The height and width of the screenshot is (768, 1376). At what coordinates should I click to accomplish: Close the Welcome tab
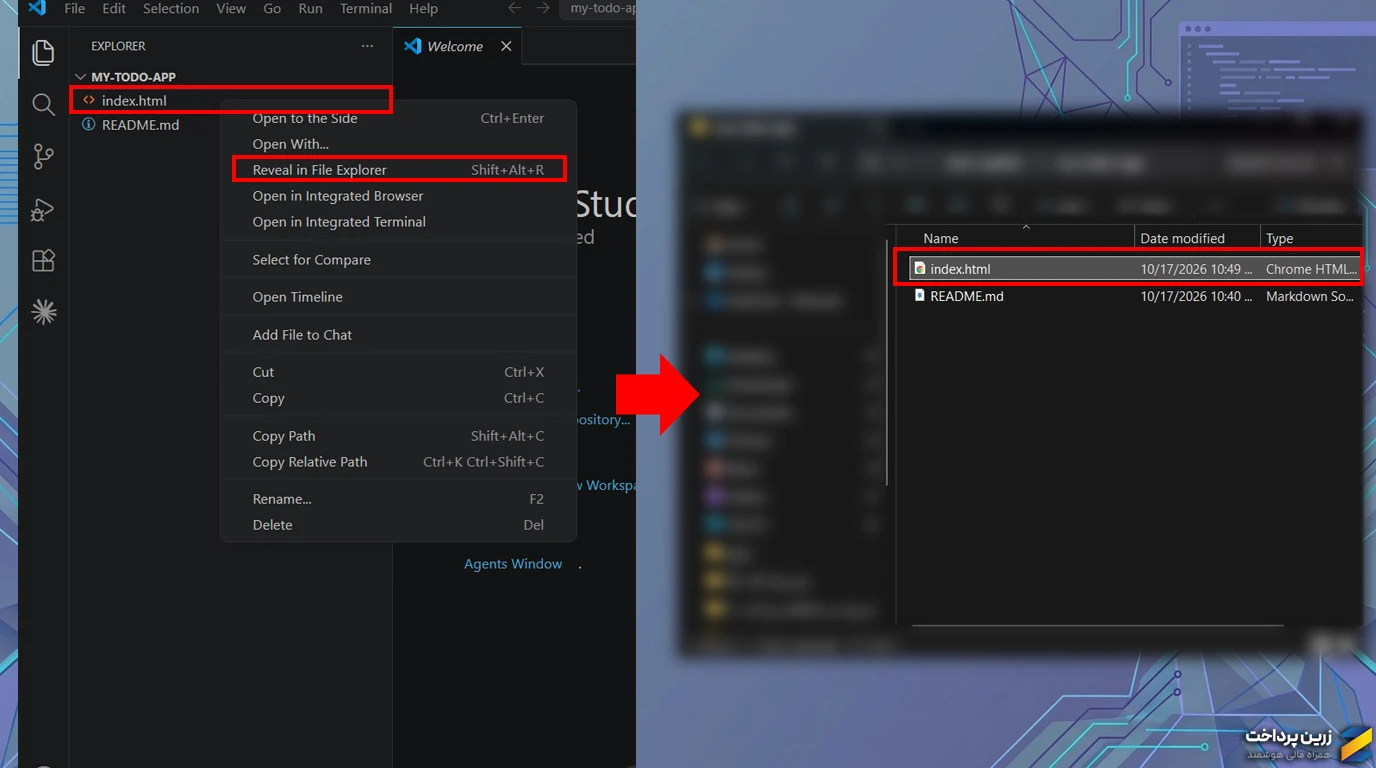tap(506, 46)
